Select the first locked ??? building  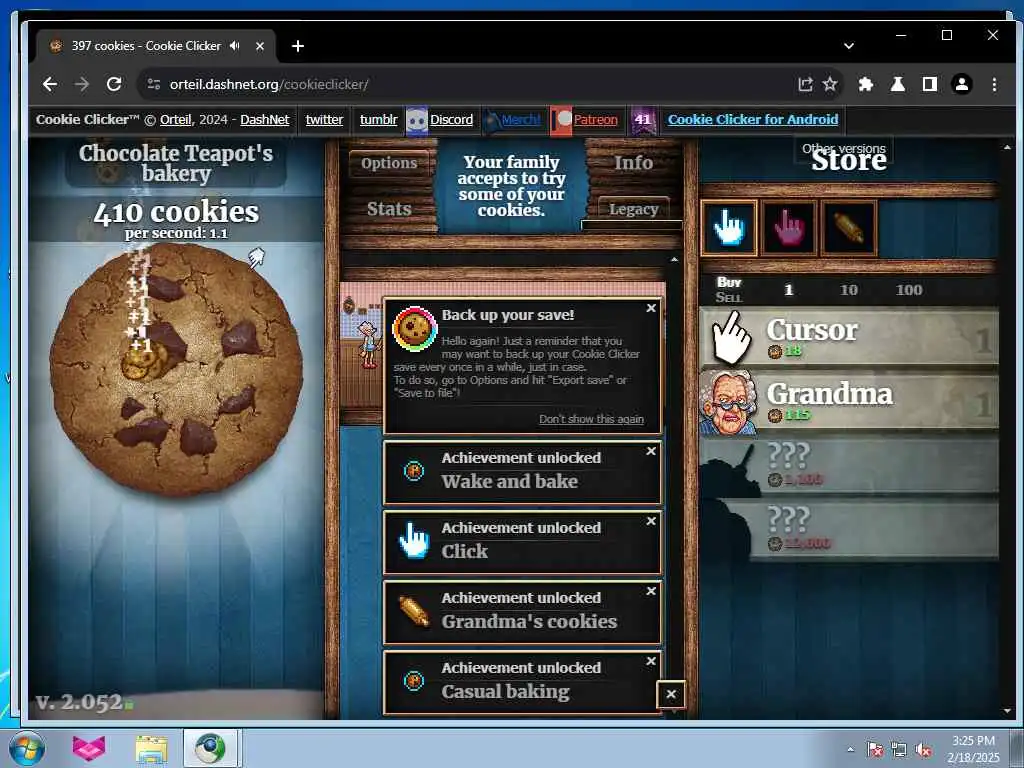tap(849, 465)
